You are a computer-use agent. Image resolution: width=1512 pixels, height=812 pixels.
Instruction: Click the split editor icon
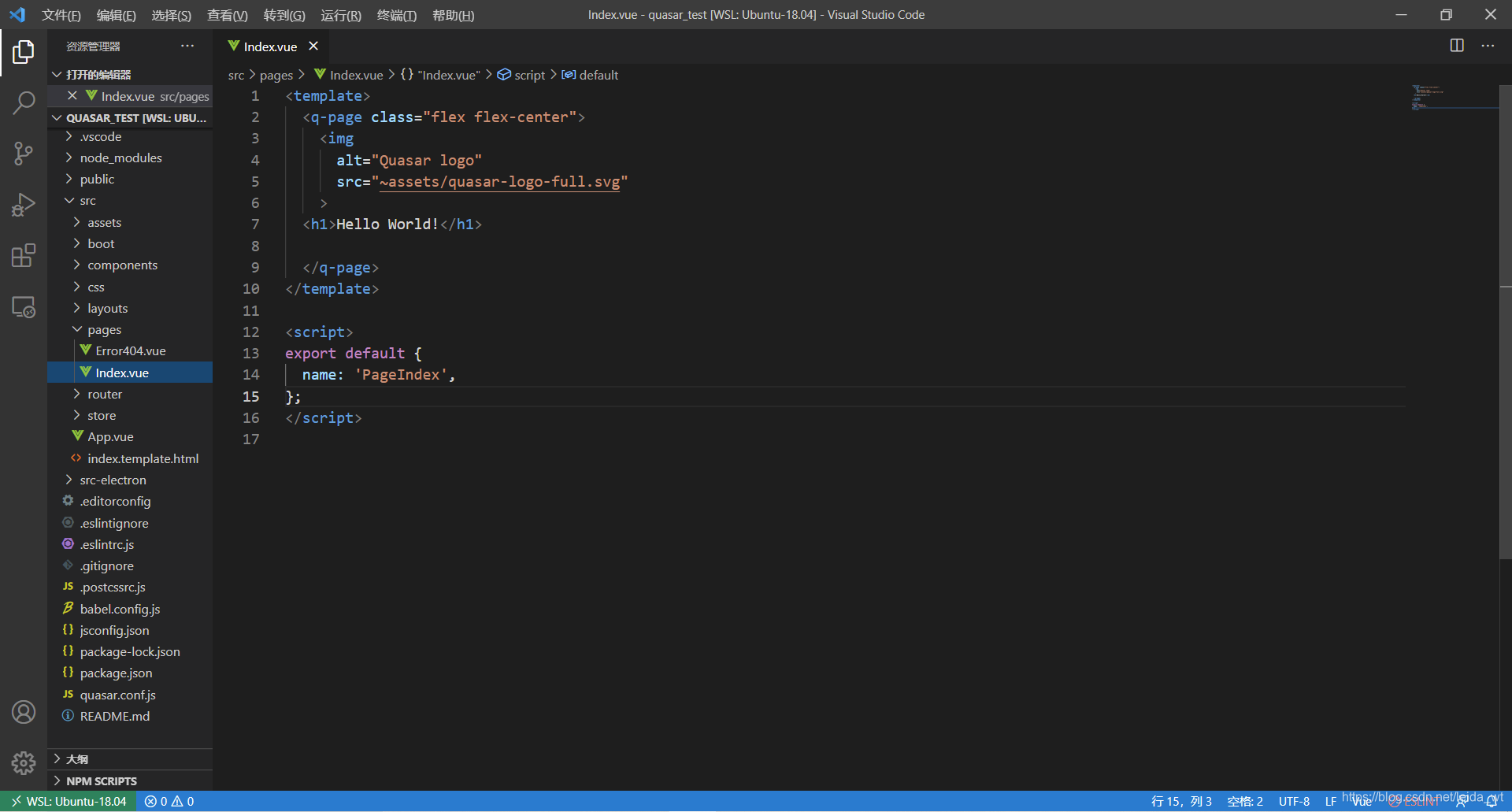pos(1457,46)
